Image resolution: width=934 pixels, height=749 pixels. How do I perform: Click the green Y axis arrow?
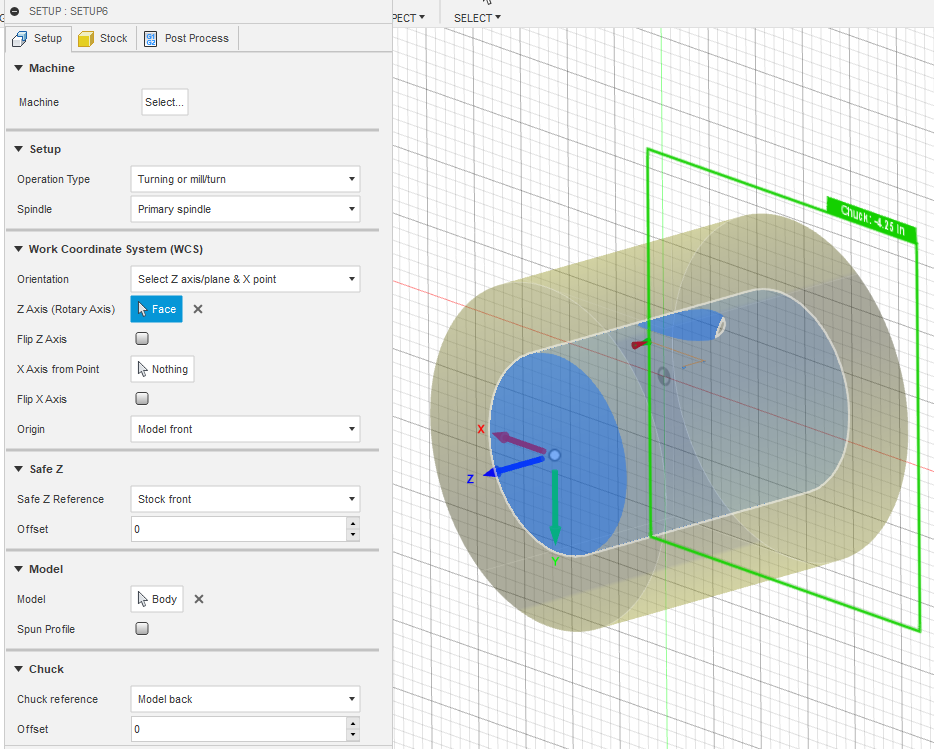click(555, 506)
